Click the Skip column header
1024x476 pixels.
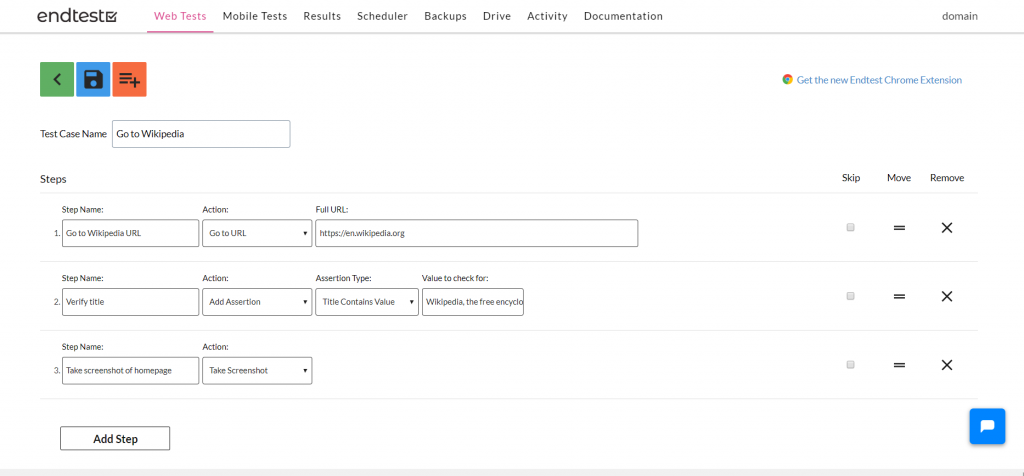point(851,178)
